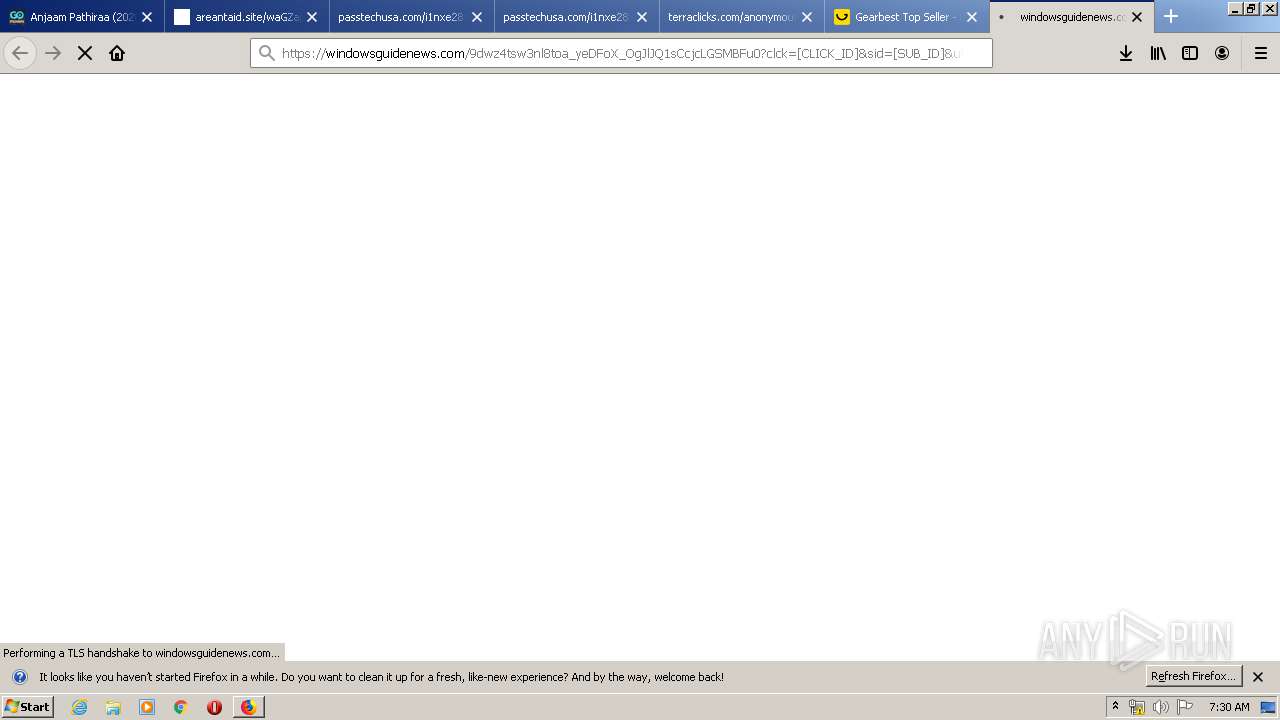
Task: Close the Anjaam Pathiraa tab
Action: (147, 17)
